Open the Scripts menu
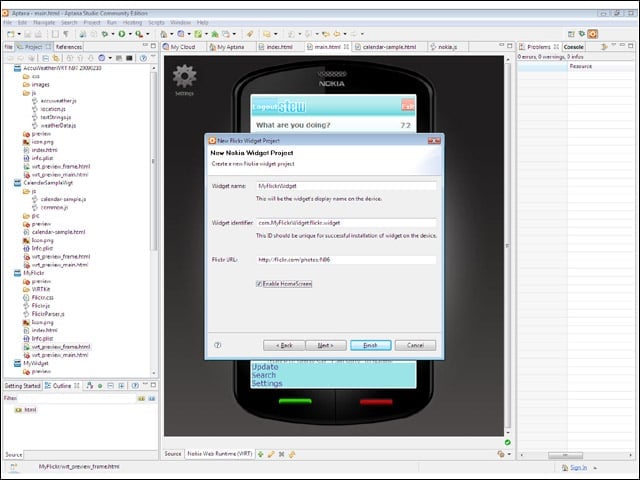 (156, 22)
